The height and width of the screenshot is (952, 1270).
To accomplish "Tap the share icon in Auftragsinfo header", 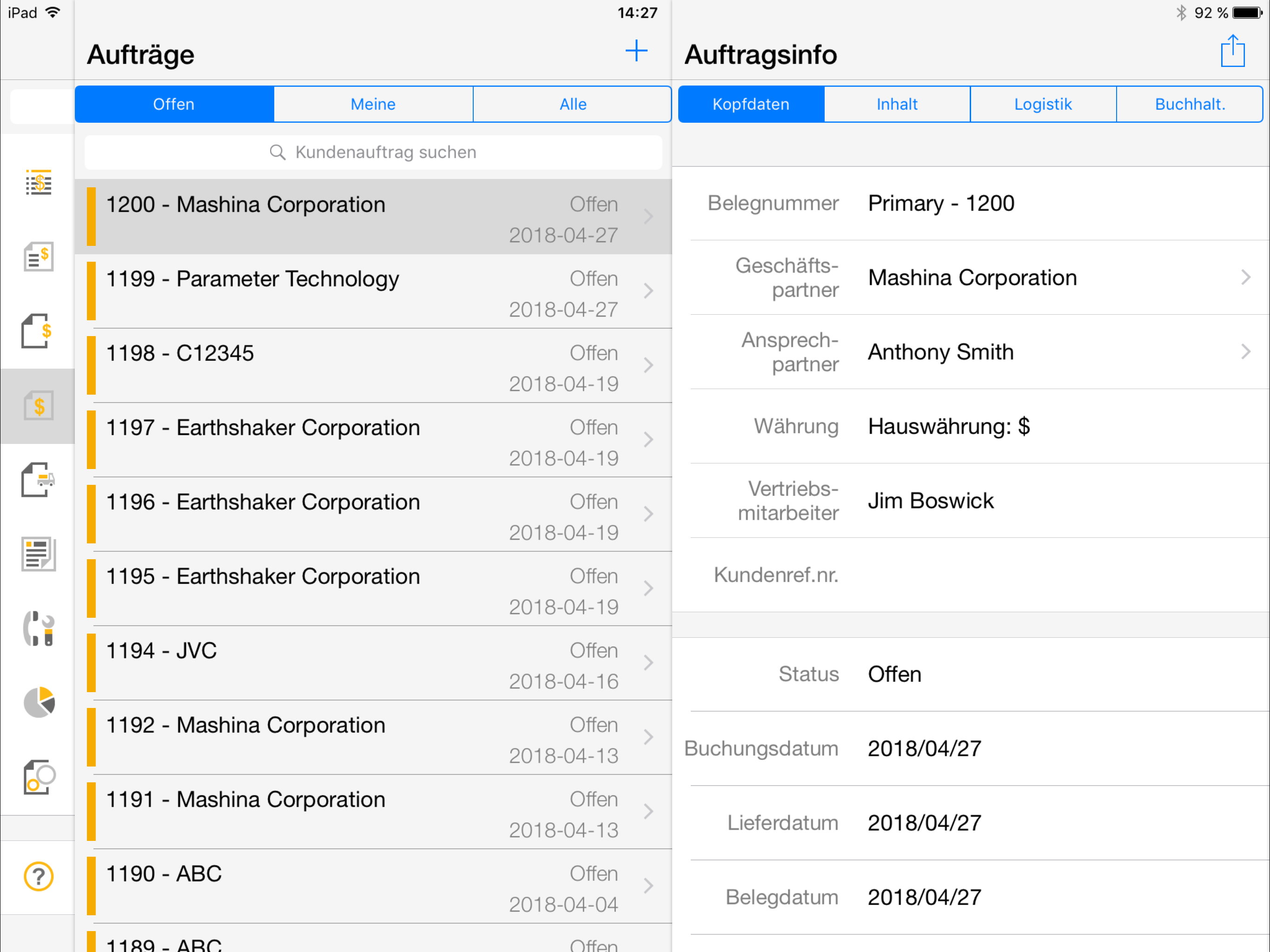I will [x=1232, y=51].
